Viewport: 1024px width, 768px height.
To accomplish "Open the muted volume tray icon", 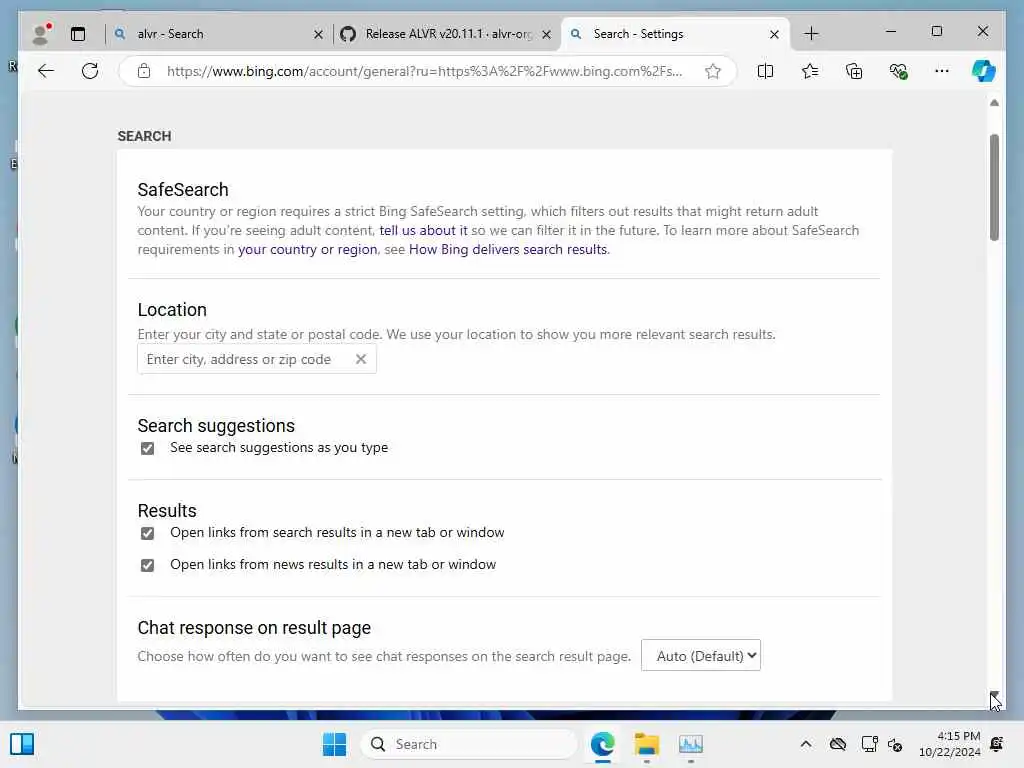I will 895,744.
